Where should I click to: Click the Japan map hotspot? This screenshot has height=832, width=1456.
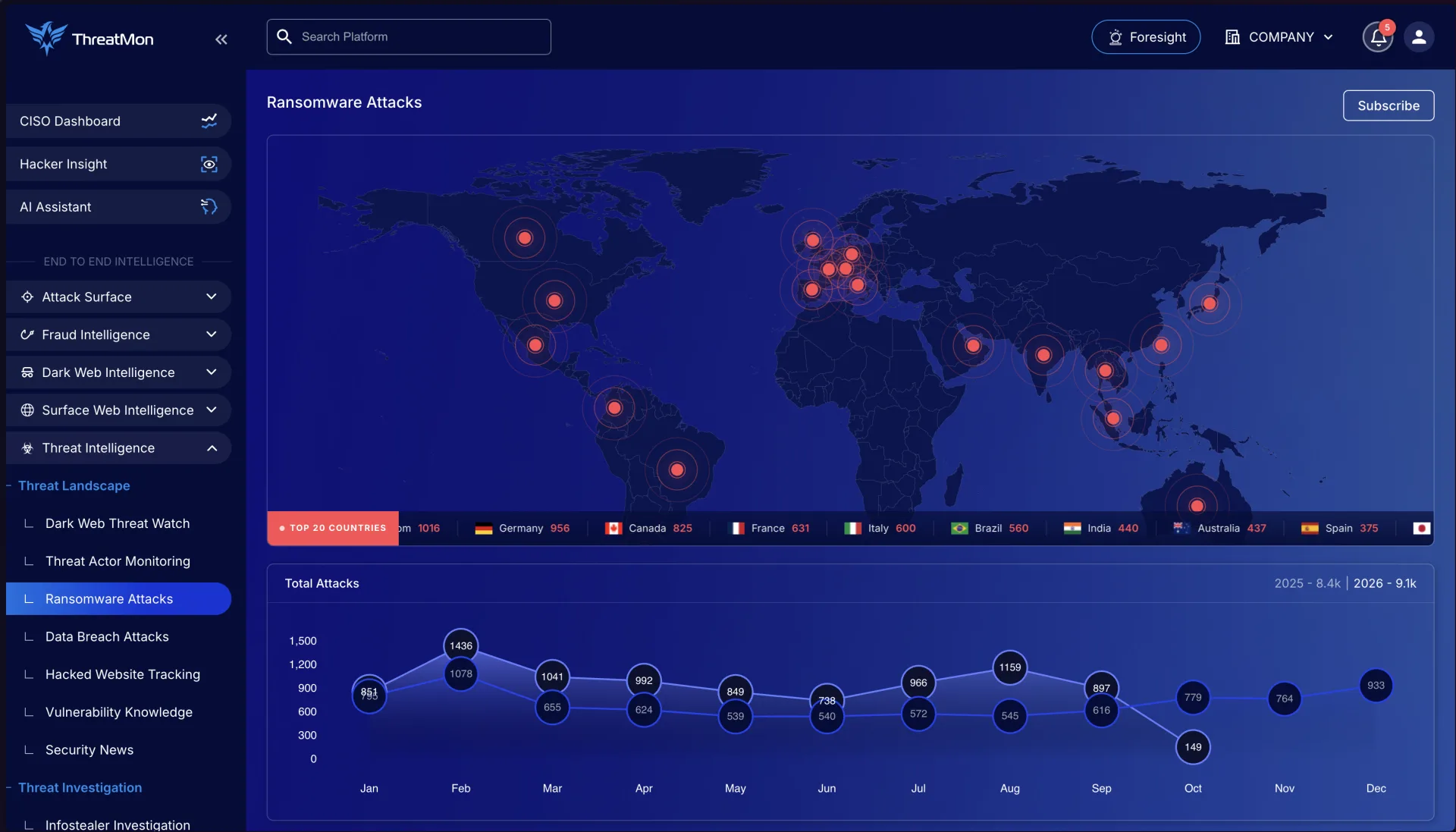pos(1210,303)
